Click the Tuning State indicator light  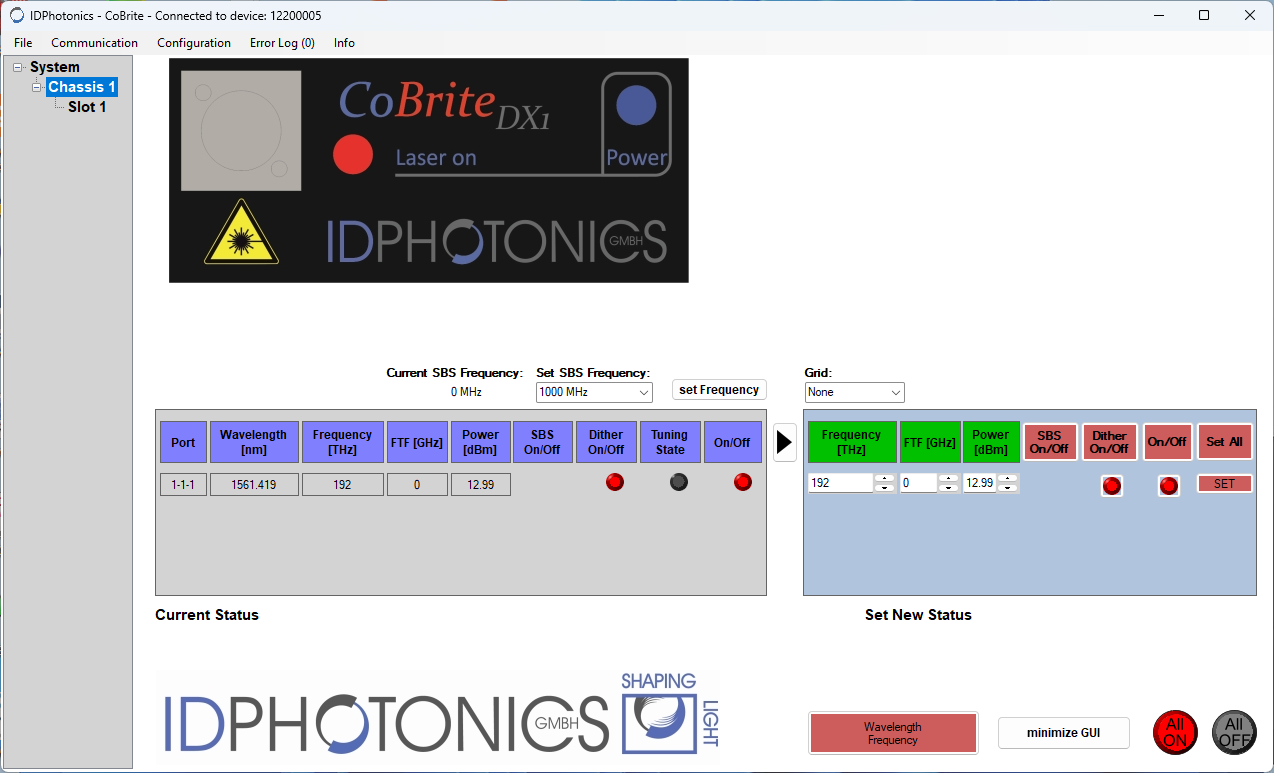pyautogui.click(x=678, y=482)
